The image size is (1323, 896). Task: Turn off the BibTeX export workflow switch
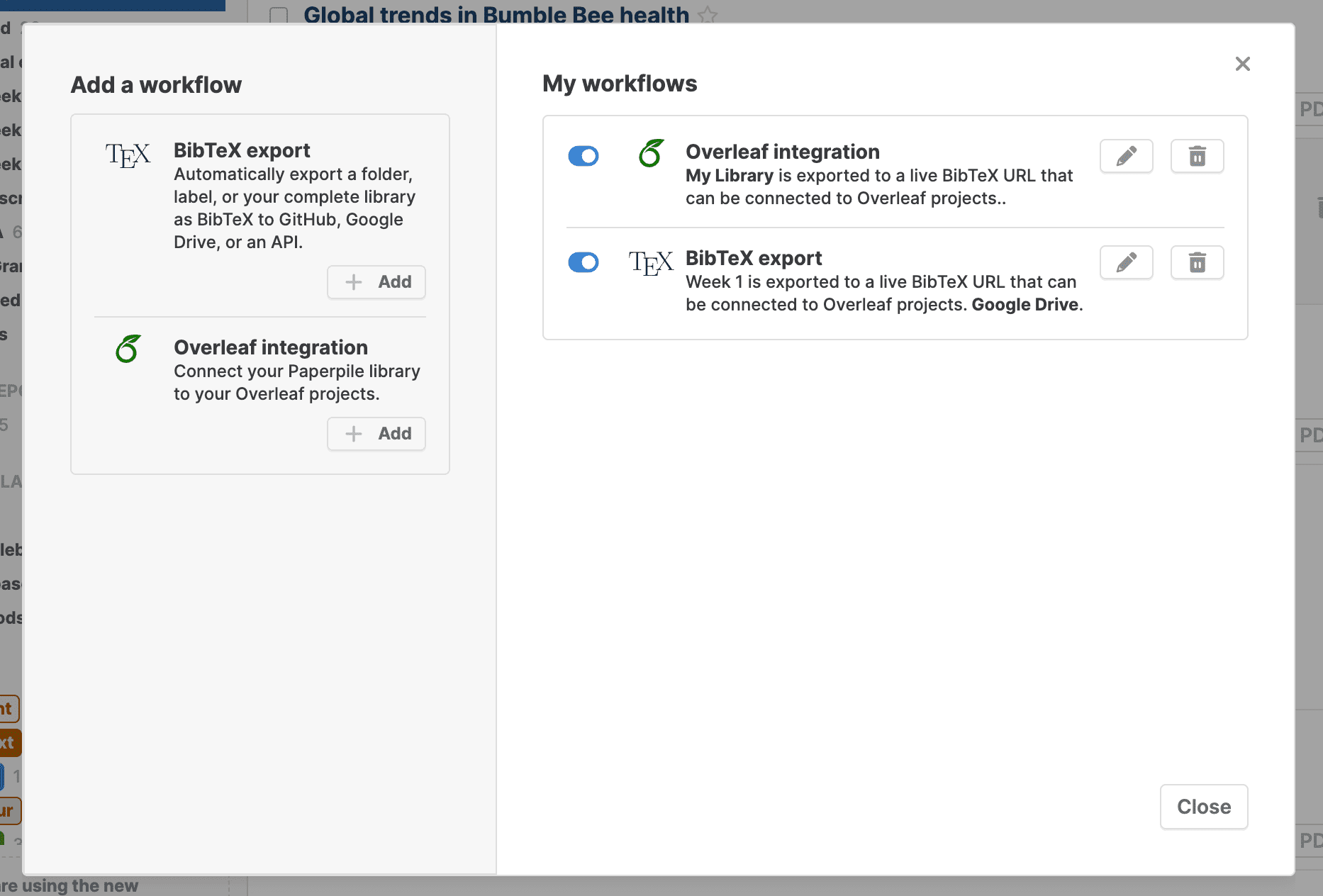click(584, 262)
